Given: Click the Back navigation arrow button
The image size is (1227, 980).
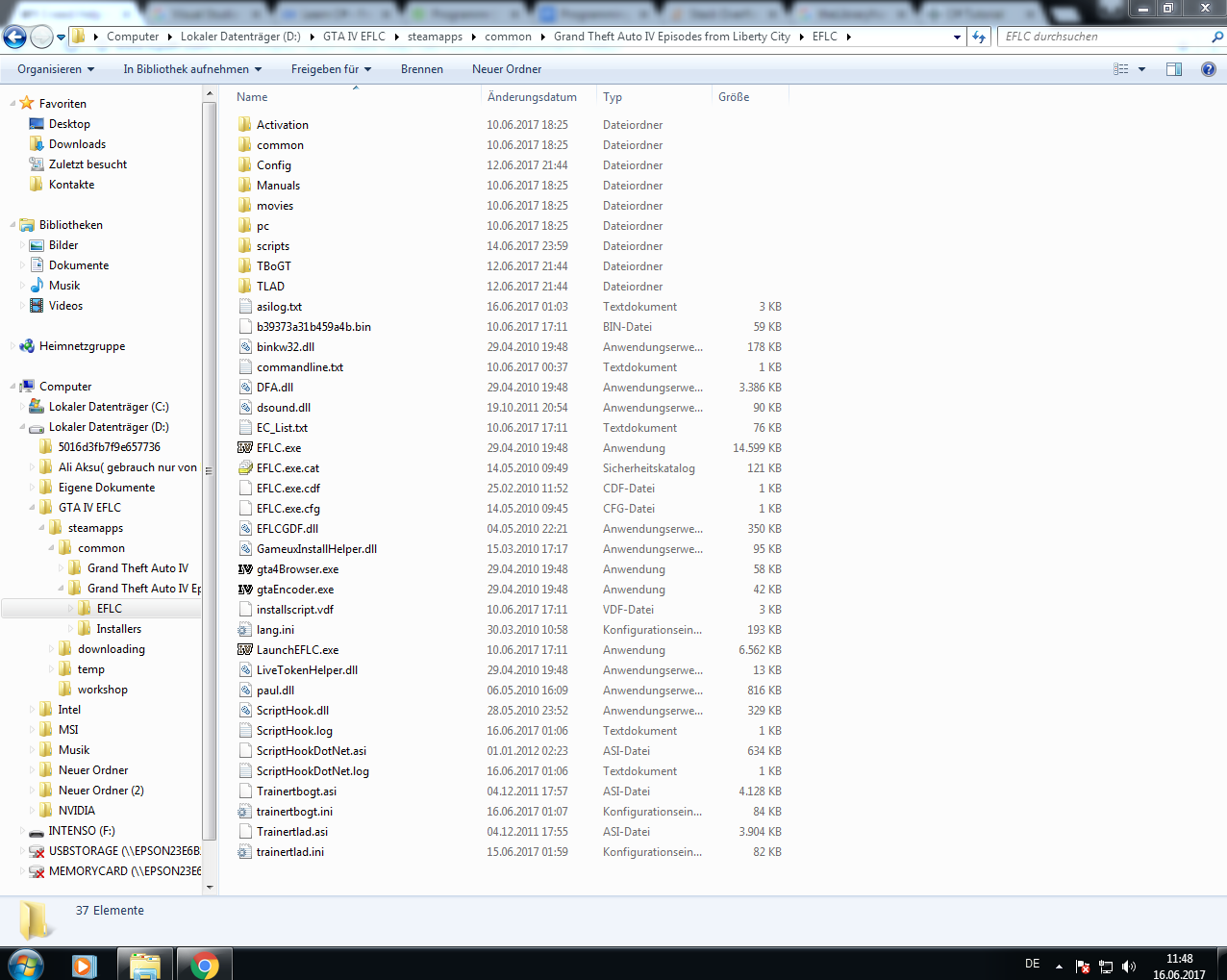Looking at the screenshot, I should [14, 38].
